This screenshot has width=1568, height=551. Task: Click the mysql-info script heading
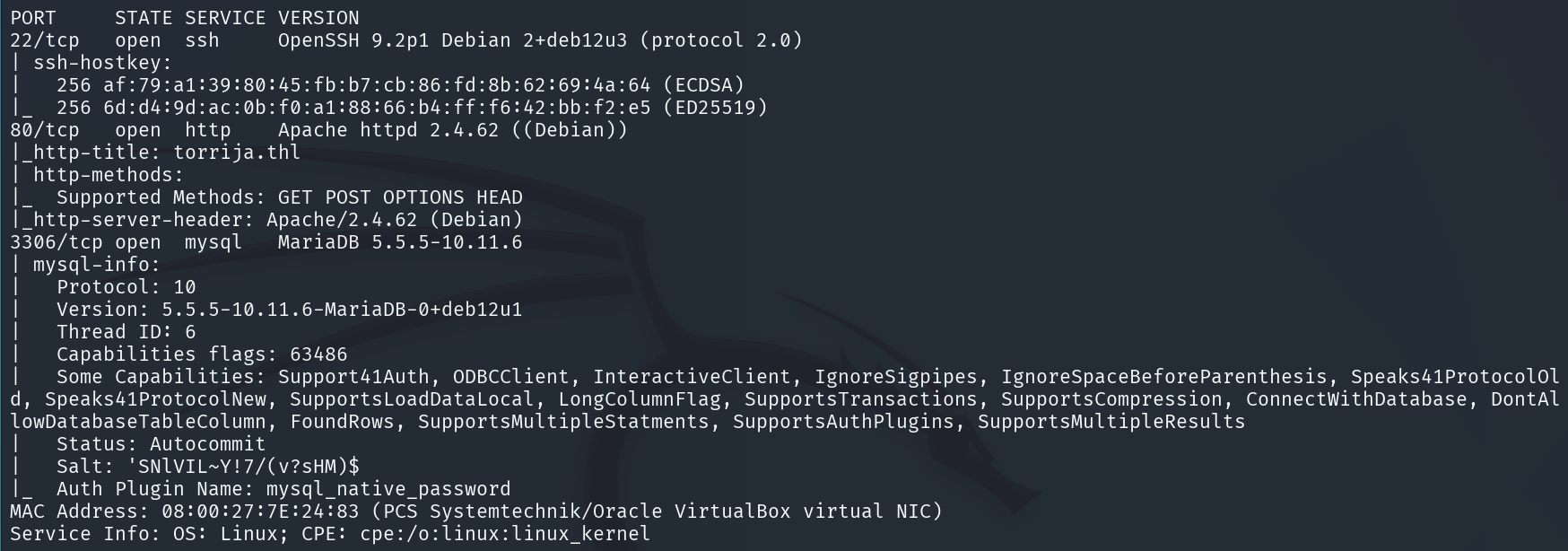(97, 265)
